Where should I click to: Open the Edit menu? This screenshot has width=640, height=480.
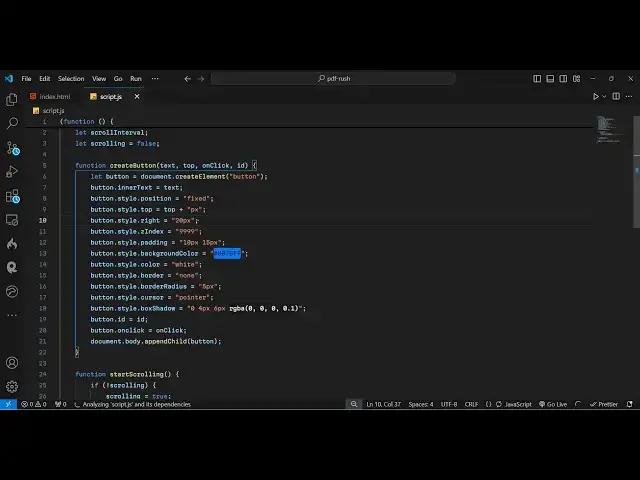pos(44,78)
